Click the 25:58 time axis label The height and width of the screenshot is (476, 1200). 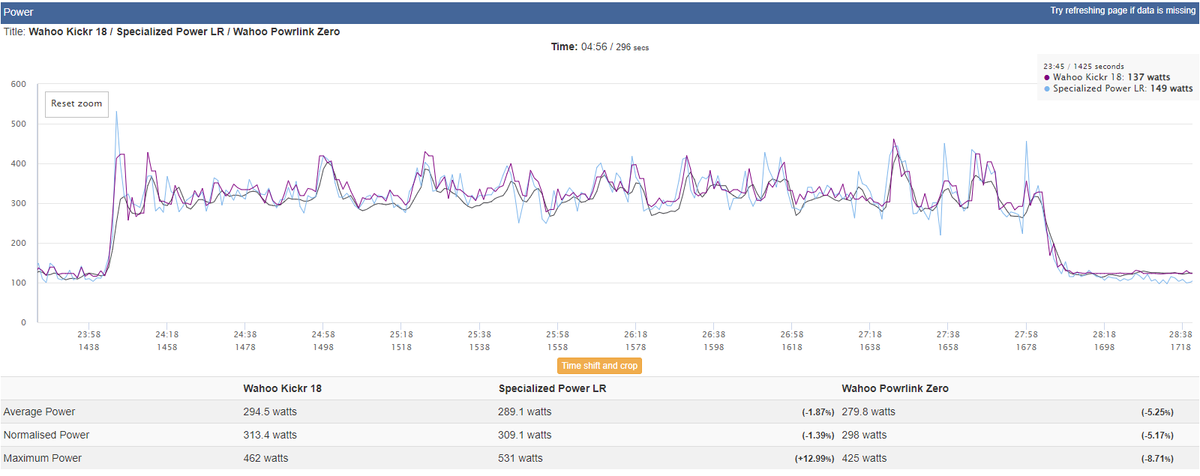558,334
